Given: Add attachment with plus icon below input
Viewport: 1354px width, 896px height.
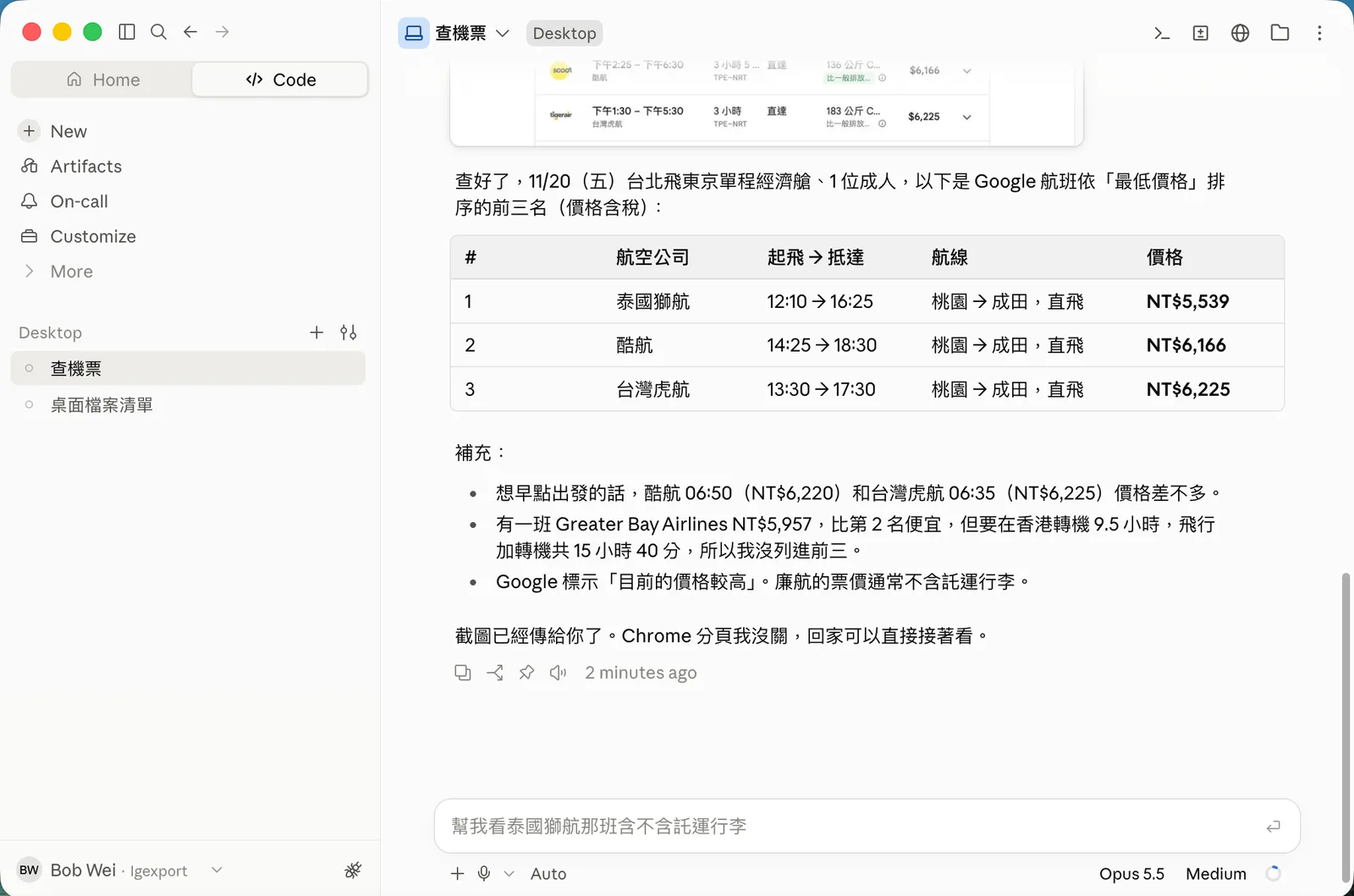Looking at the screenshot, I should tap(458, 873).
